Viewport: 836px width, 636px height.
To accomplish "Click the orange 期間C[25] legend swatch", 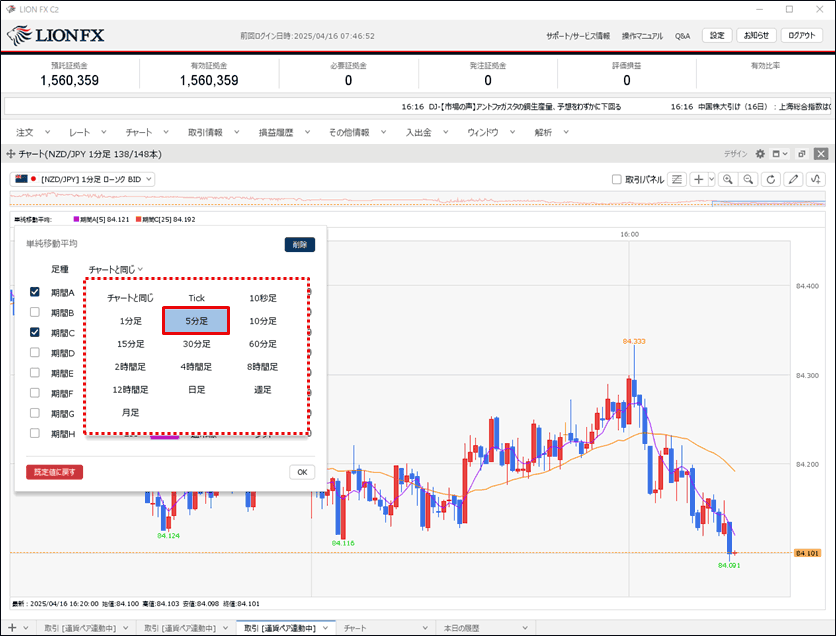I will click(x=139, y=219).
